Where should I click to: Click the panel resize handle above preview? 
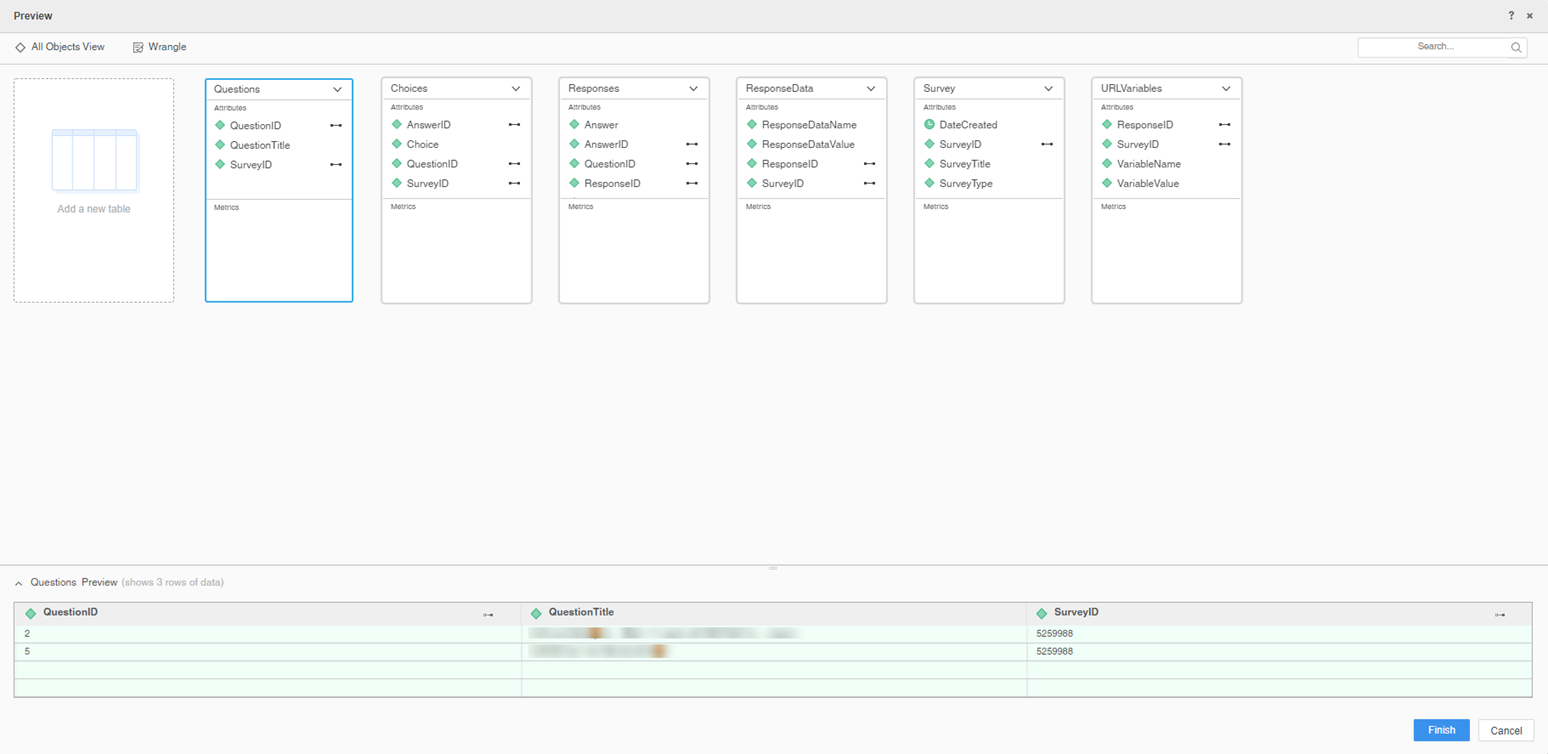pyautogui.click(x=773, y=568)
